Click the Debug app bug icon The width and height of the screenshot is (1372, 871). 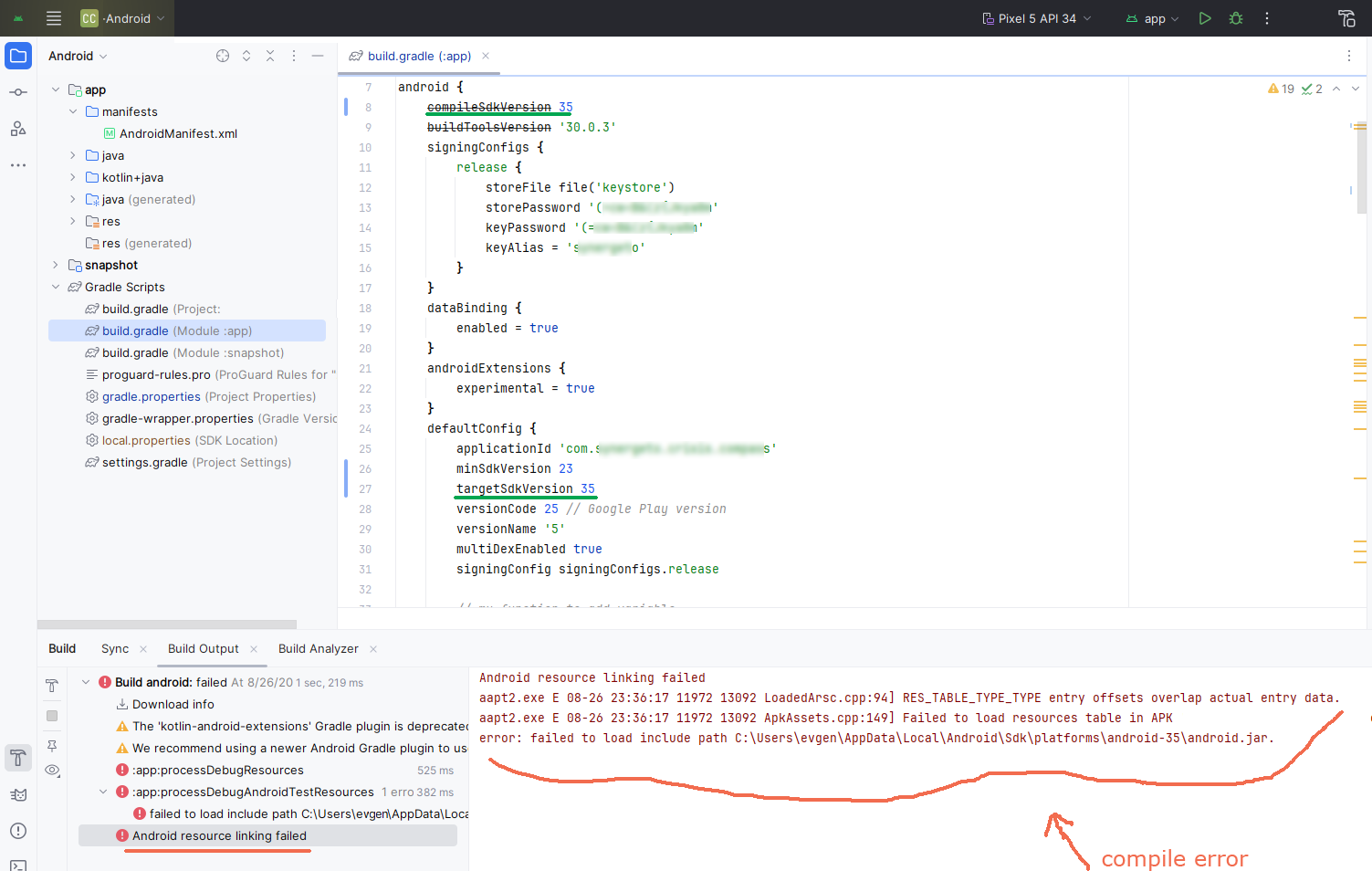[x=1236, y=18]
